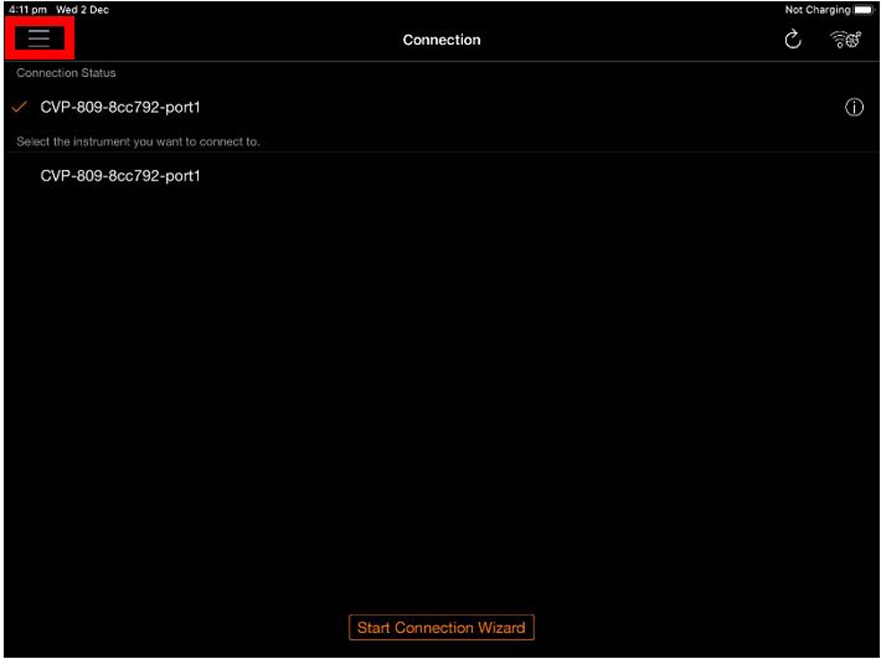Click the 'Select the instrument' instruction text
The height and width of the screenshot is (659, 881).
[138, 142]
